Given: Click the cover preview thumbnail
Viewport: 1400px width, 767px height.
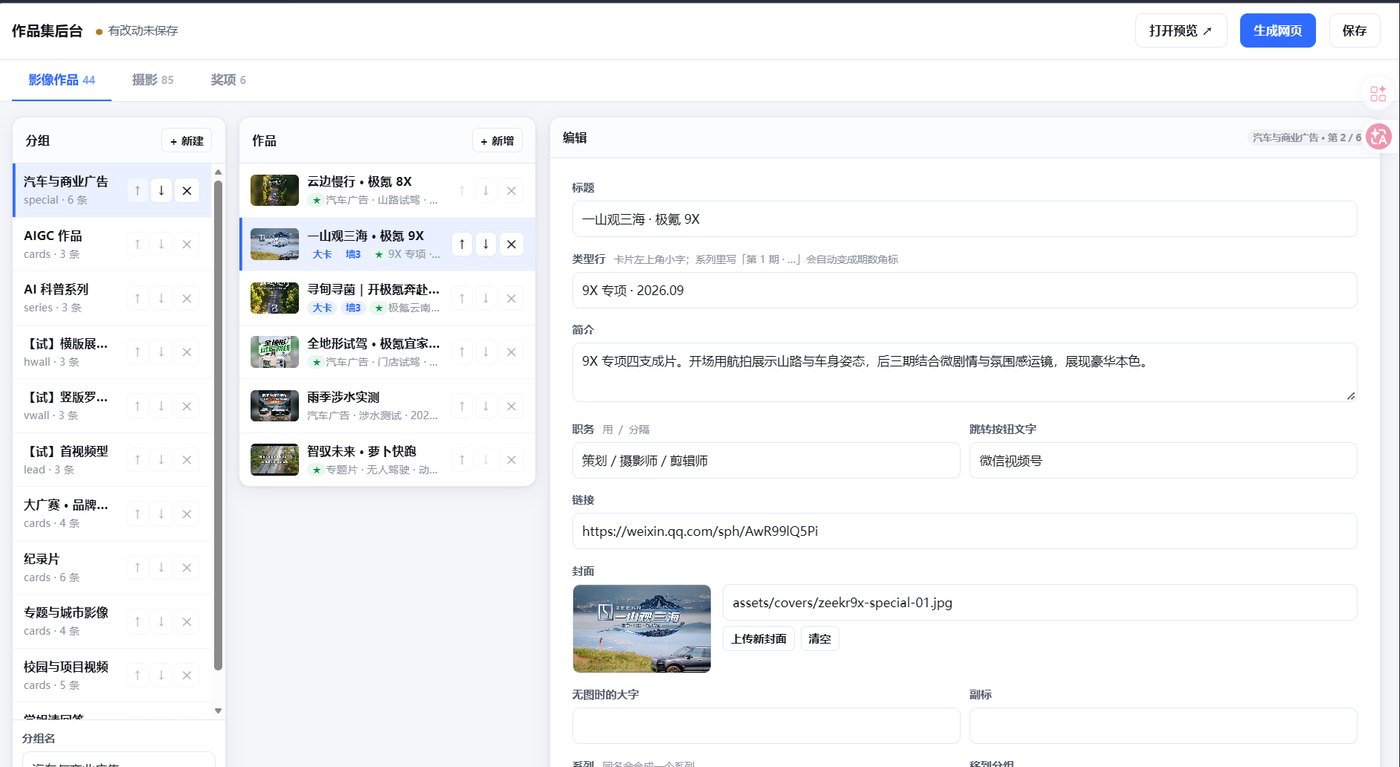Looking at the screenshot, I should (x=642, y=629).
